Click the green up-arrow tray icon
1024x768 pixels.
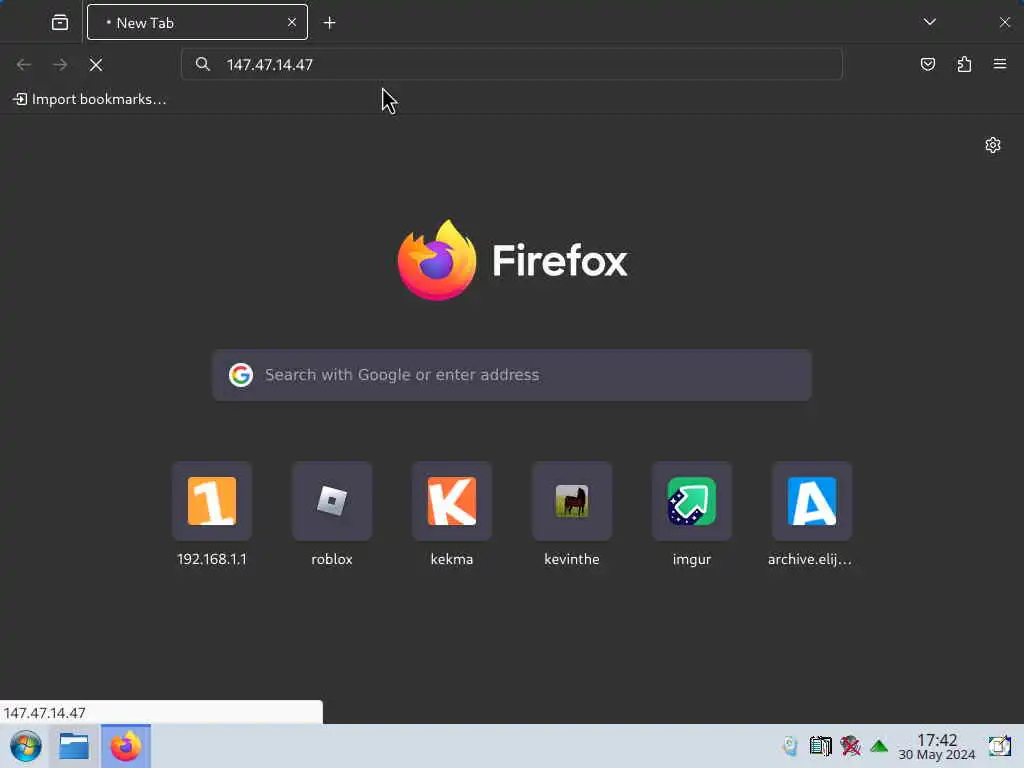[879, 746]
